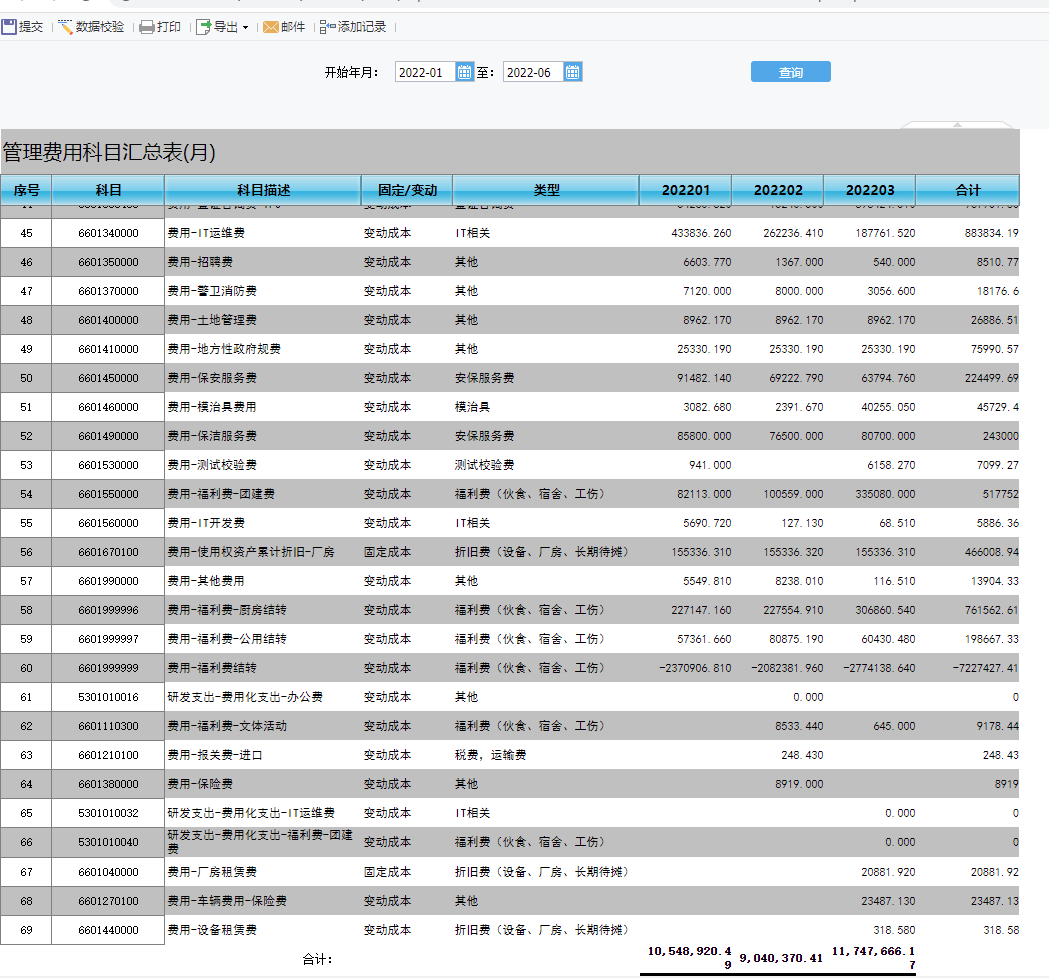The width and height of the screenshot is (1049, 978).
Task: Click the 打印 printer icon
Action: tap(146, 27)
